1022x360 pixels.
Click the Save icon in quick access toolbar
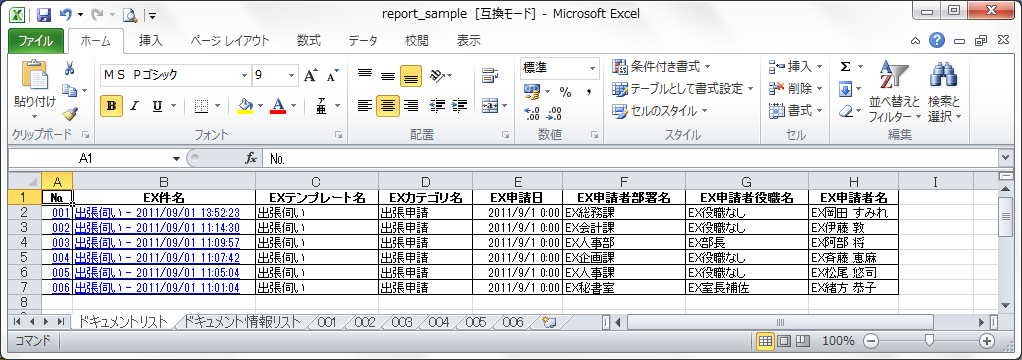[44, 14]
